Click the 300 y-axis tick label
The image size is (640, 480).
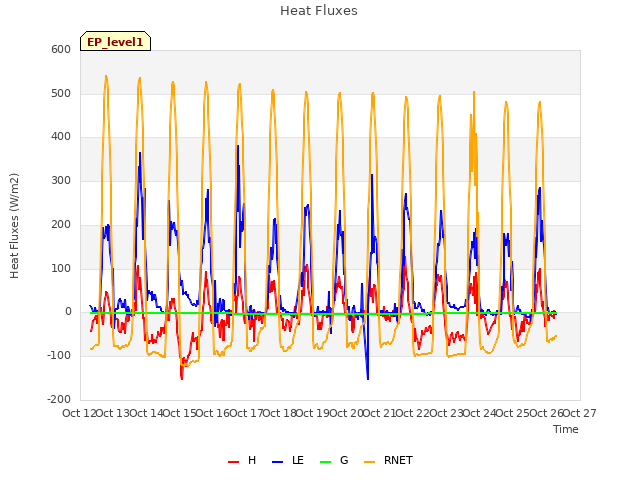click(x=61, y=180)
